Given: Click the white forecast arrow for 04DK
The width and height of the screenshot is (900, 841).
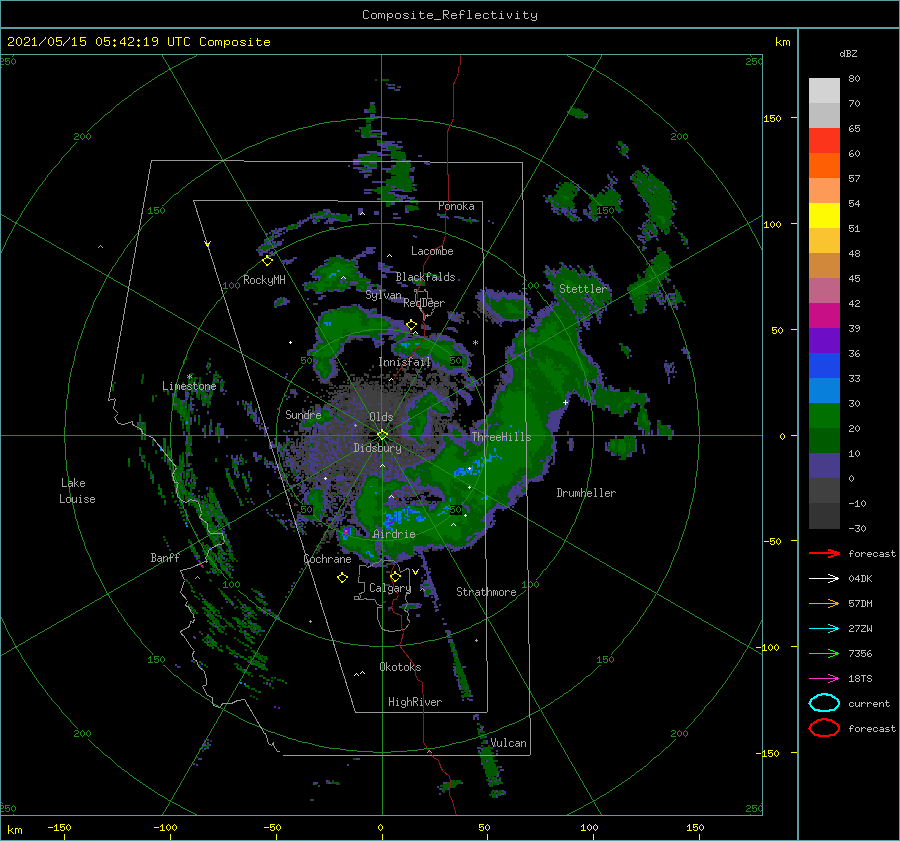Looking at the screenshot, I should [x=824, y=579].
